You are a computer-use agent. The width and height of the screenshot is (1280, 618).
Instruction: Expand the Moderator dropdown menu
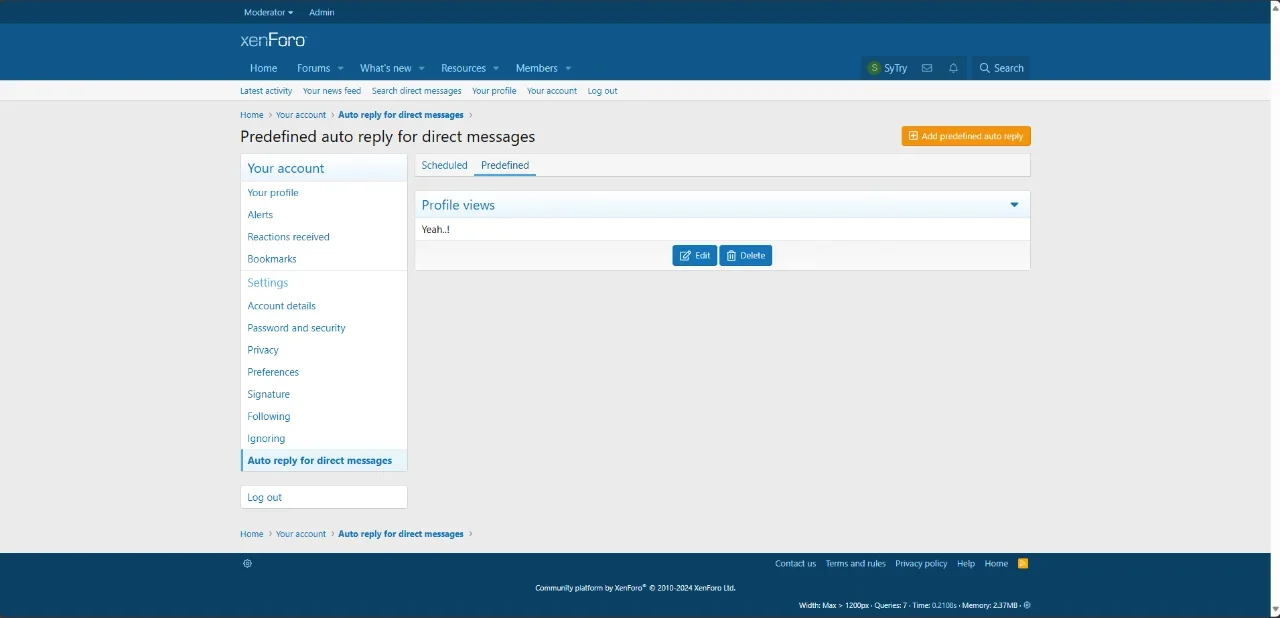(x=268, y=13)
